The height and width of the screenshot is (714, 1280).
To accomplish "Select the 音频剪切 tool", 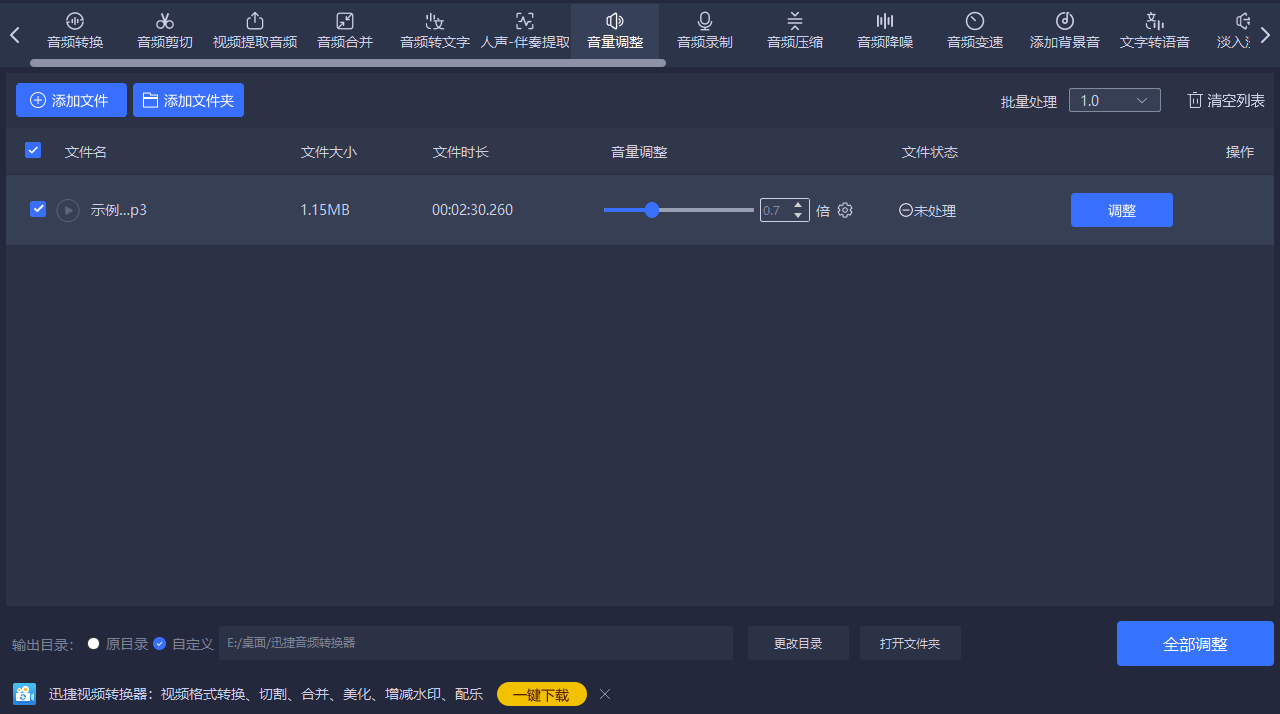I will (164, 30).
